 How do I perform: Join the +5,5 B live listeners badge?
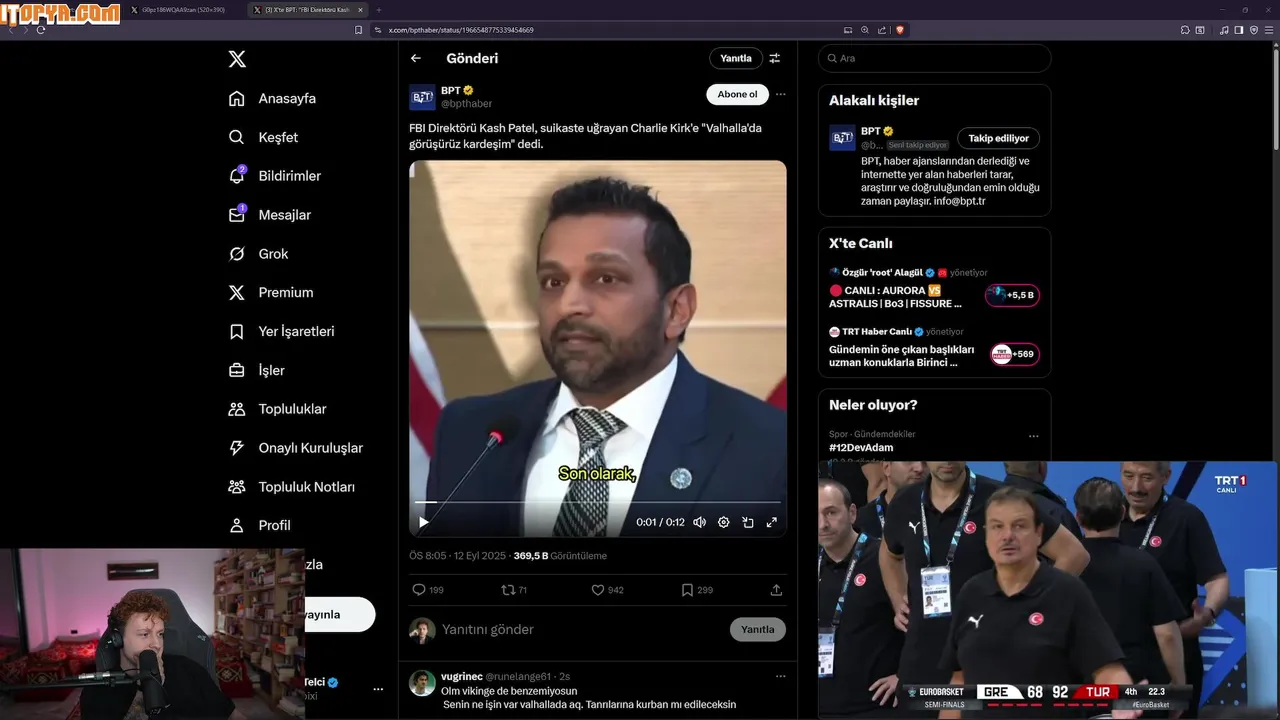pos(1012,295)
